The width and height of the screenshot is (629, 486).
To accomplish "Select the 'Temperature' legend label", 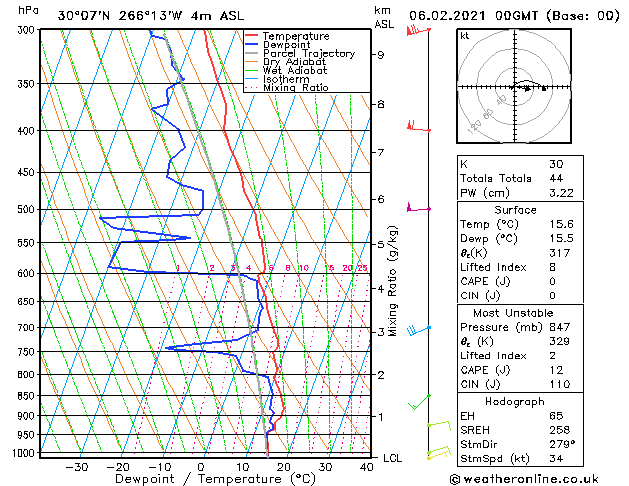I will [x=296, y=36].
